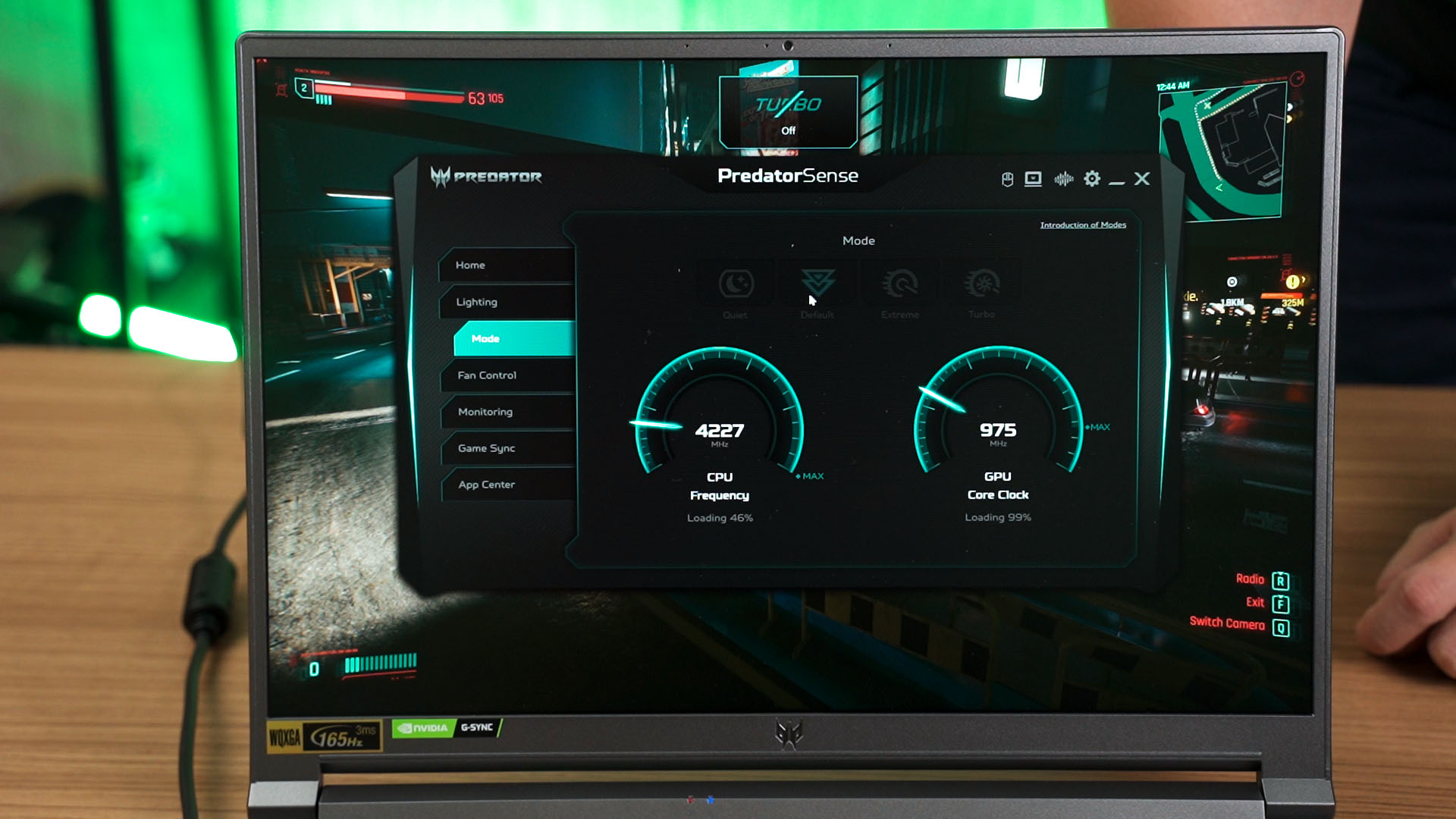Open the App Center
Screen dimensions: 1456x819
(x=508, y=485)
